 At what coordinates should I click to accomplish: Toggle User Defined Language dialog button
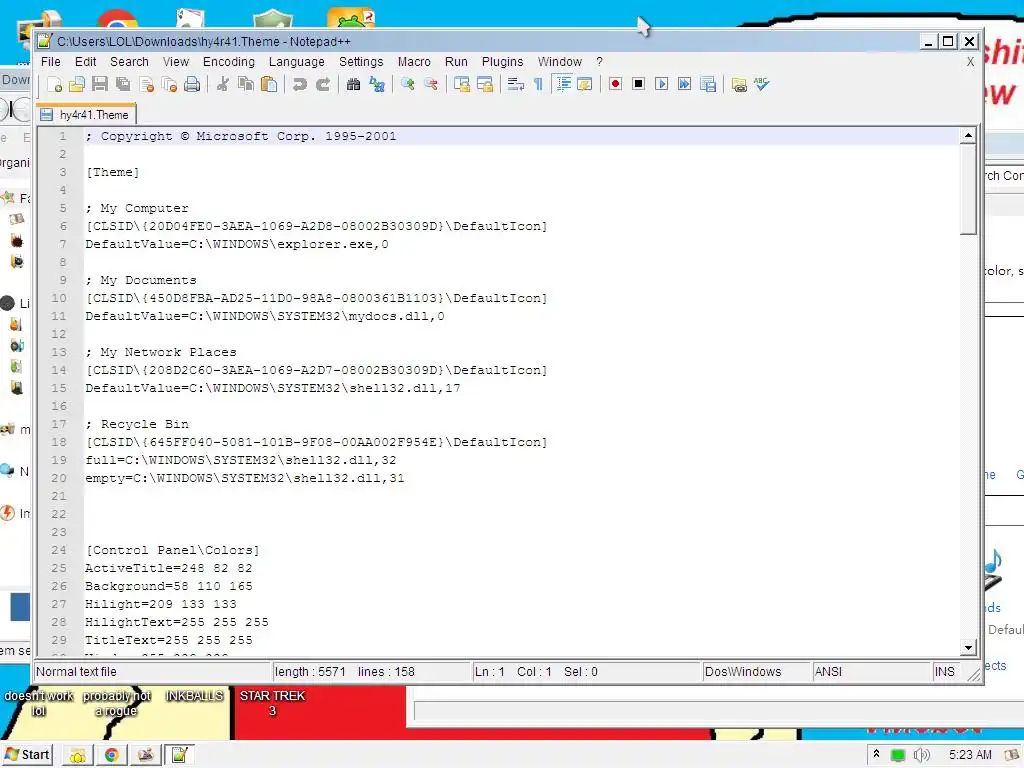(585, 84)
